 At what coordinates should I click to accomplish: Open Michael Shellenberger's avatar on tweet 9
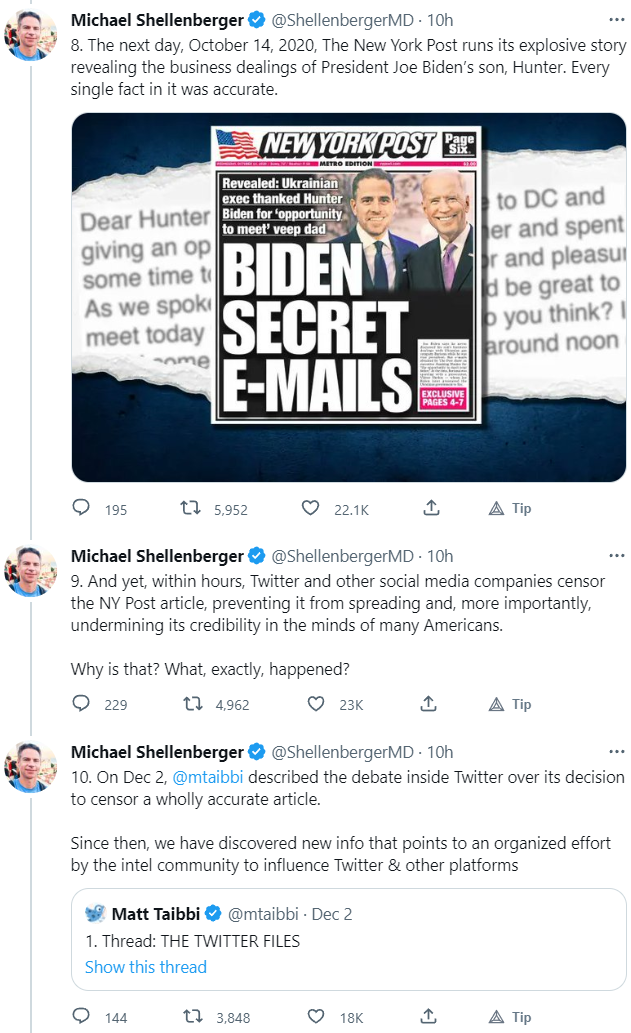tap(31, 571)
